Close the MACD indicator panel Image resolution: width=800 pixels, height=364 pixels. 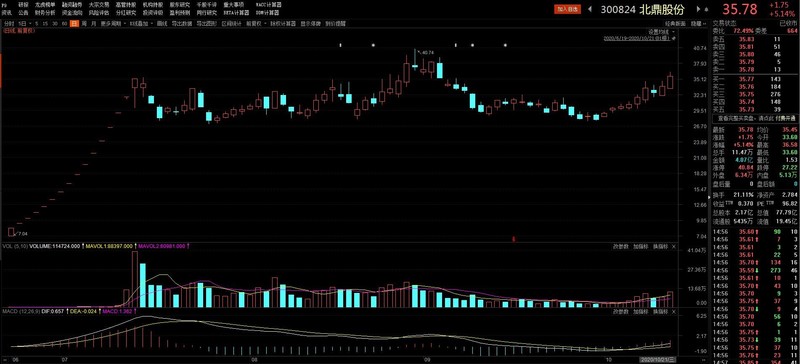(673, 311)
